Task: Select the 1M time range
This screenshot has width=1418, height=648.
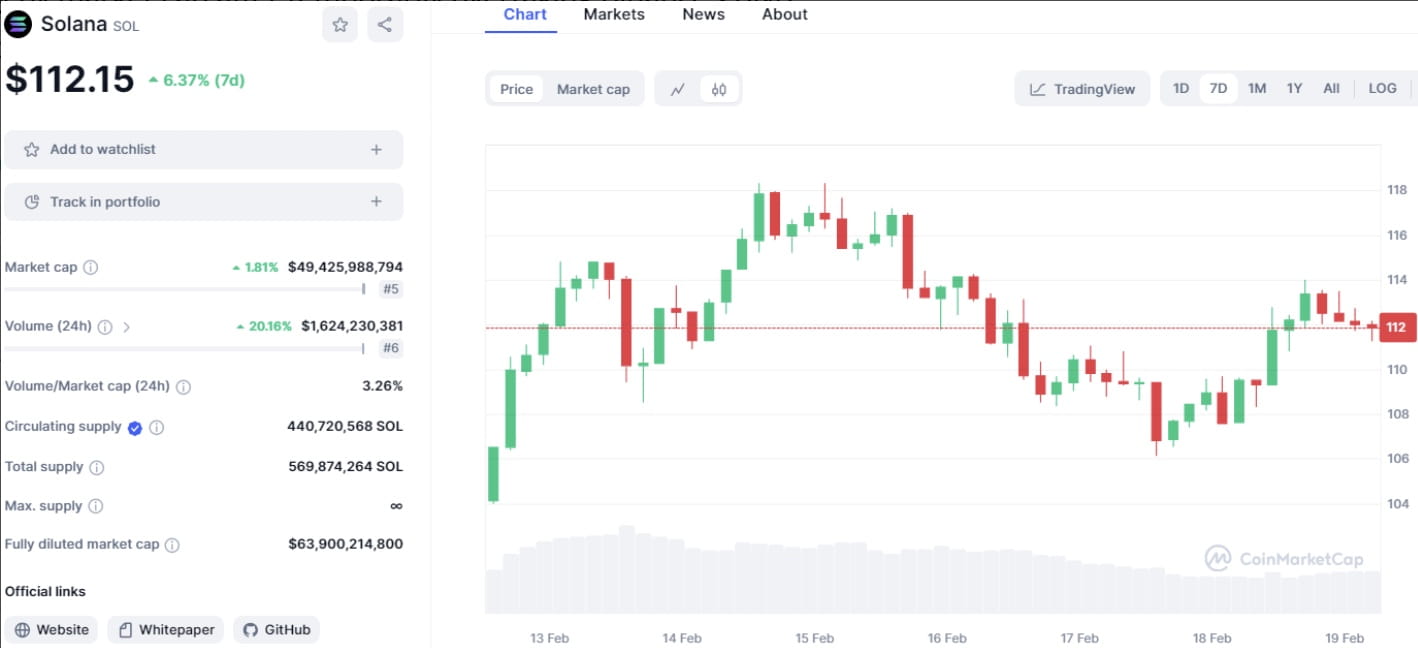Action: [1256, 88]
